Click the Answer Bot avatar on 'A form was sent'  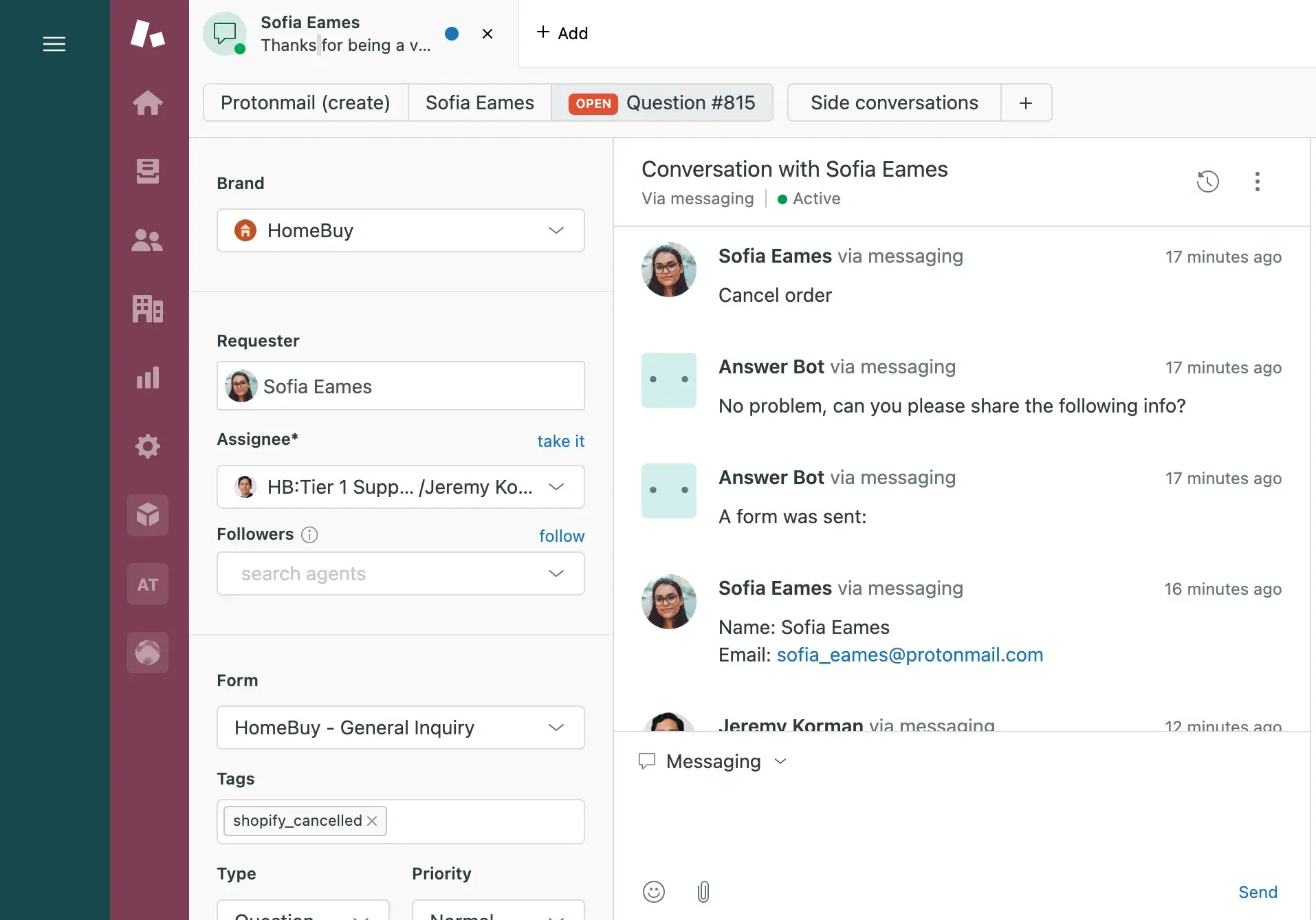click(x=669, y=491)
